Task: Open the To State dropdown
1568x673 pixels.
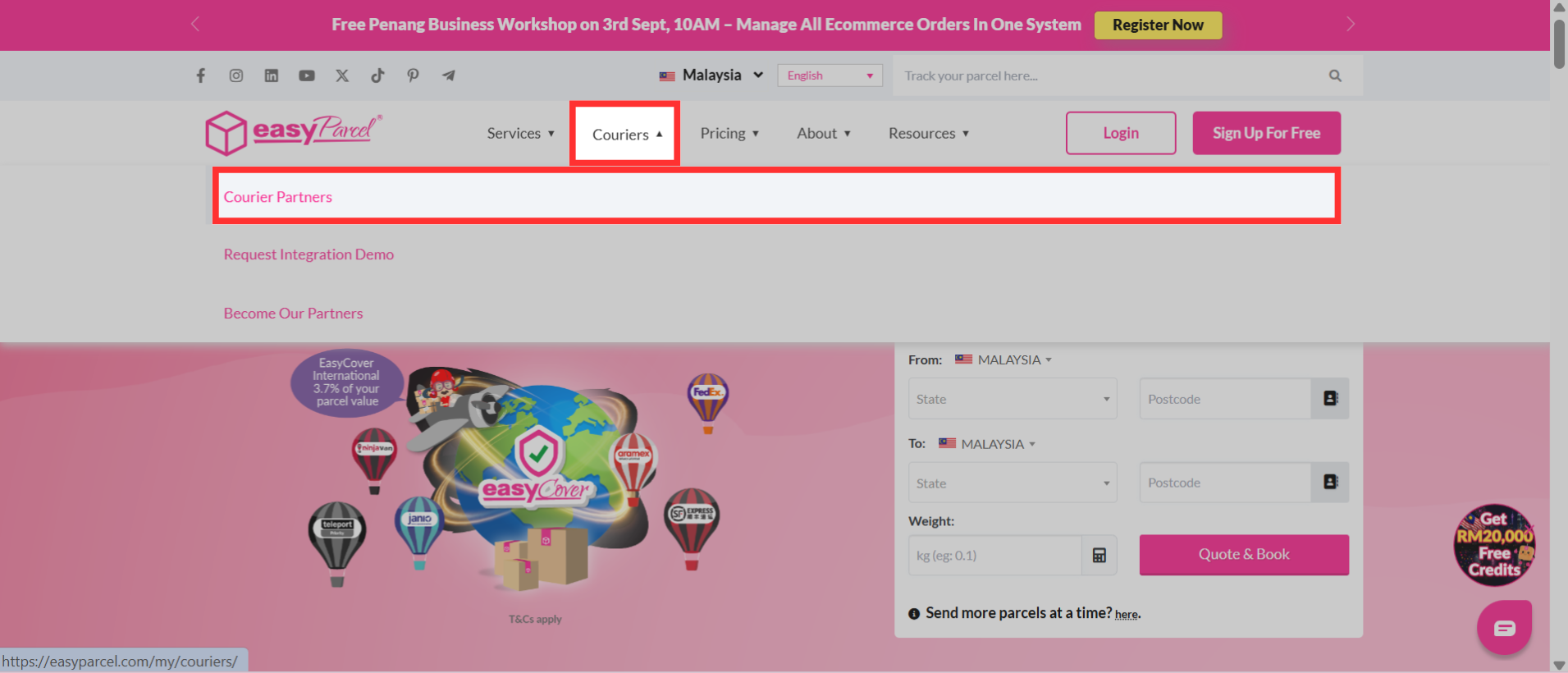Action: pos(1013,483)
